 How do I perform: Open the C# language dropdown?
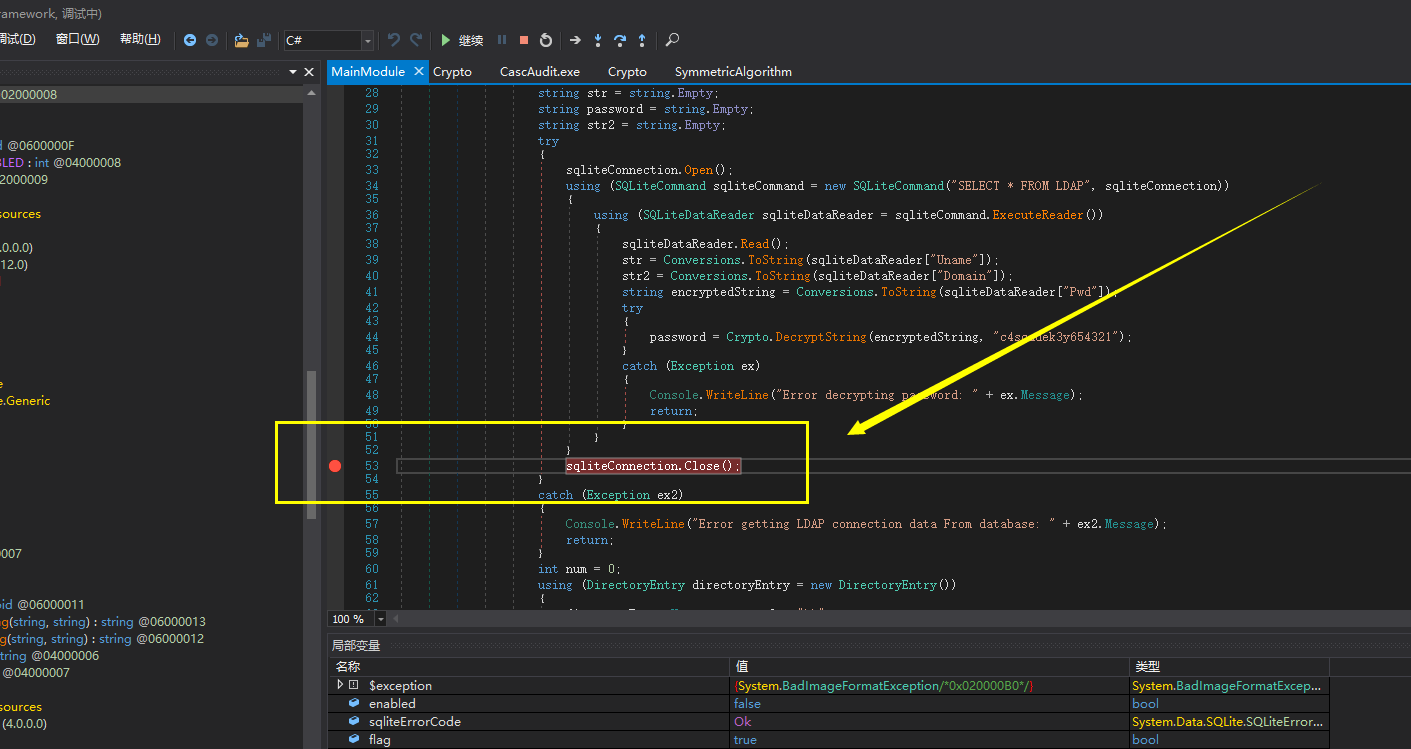[367, 41]
